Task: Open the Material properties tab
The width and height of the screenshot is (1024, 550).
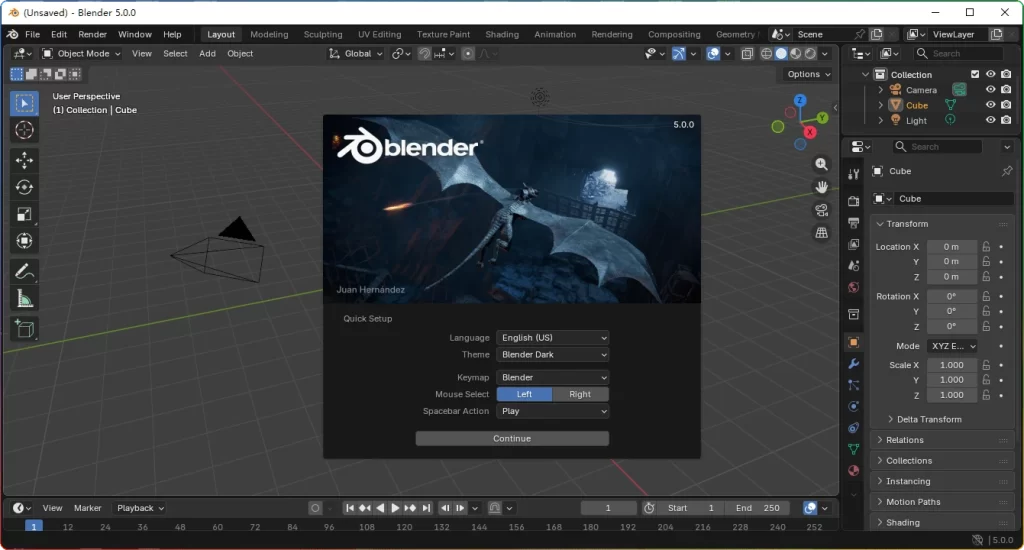Action: pyautogui.click(x=854, y=470)
